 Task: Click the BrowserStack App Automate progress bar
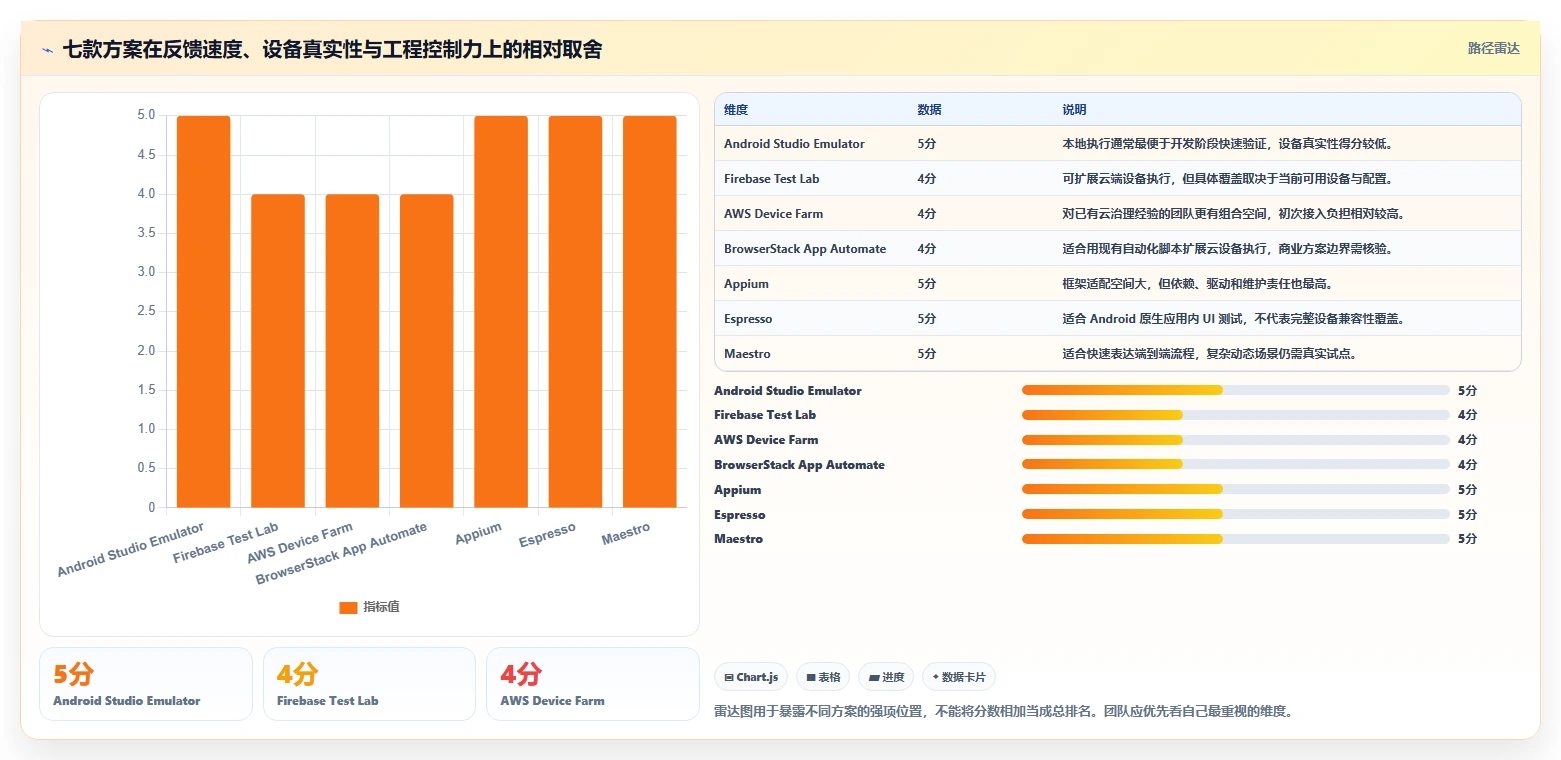1235,465
